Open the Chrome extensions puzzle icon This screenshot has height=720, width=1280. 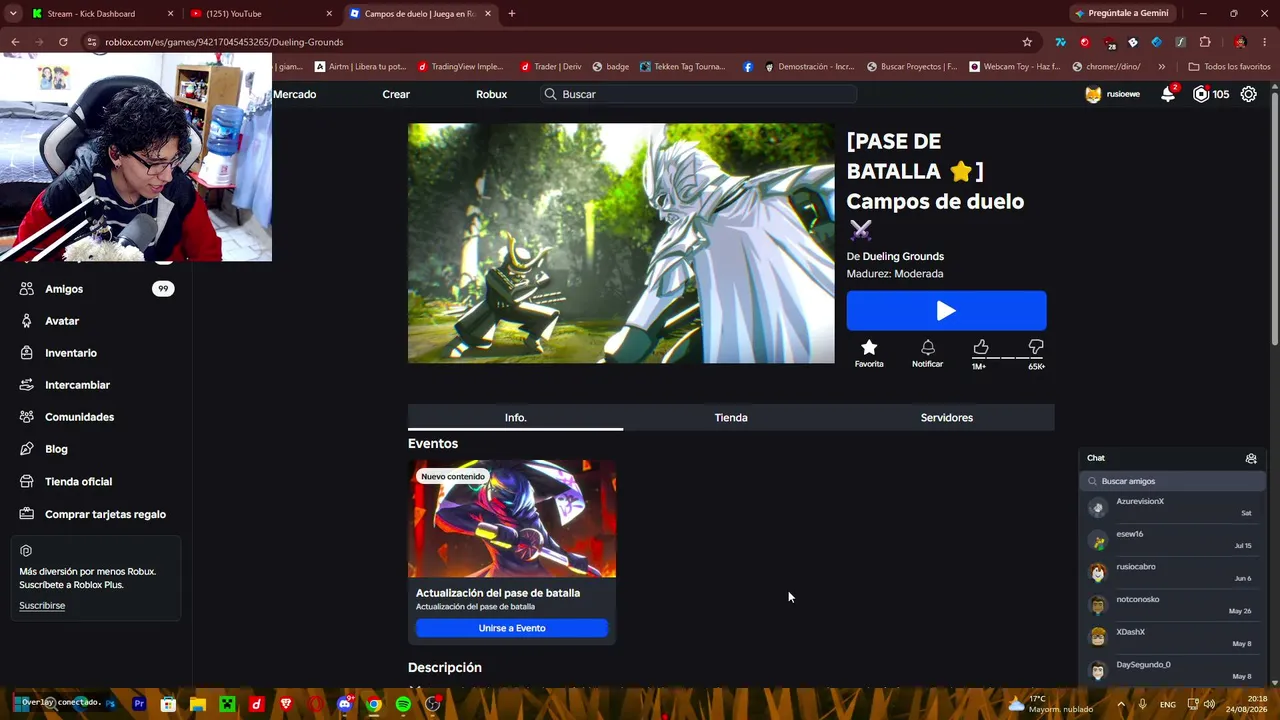[1205, 42]
